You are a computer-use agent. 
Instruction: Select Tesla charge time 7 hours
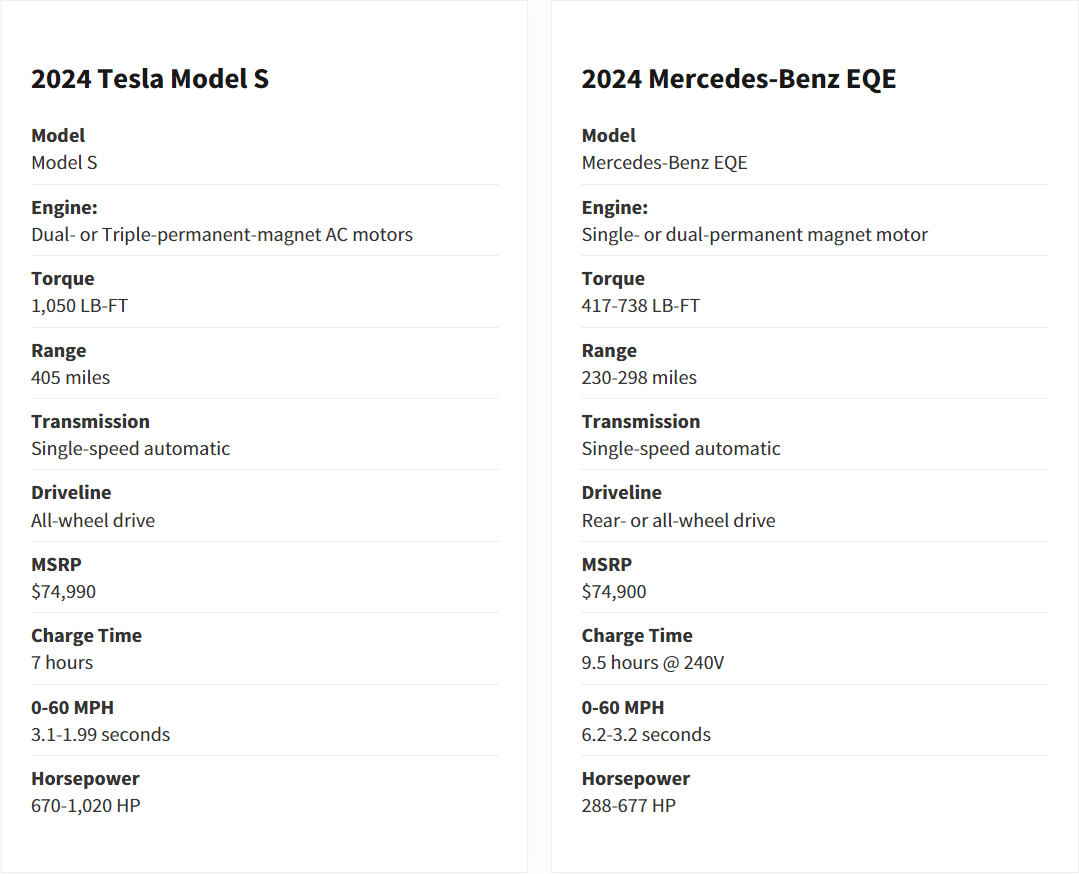pyautogui.click(x=62, y=662)
